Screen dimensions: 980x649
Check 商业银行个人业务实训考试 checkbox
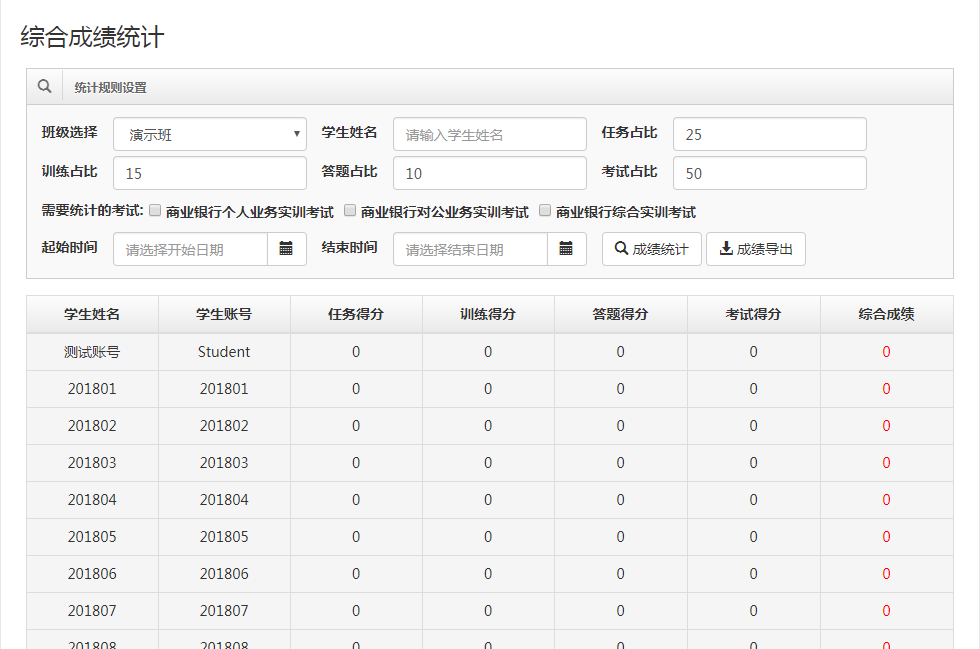pyautogui.click(x=155, y=211)
